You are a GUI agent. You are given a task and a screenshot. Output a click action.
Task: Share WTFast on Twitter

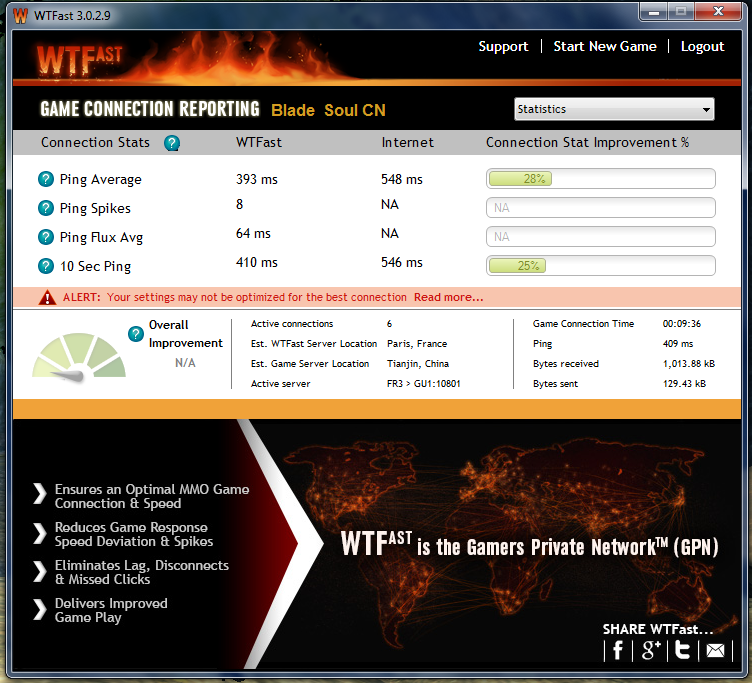683,651
